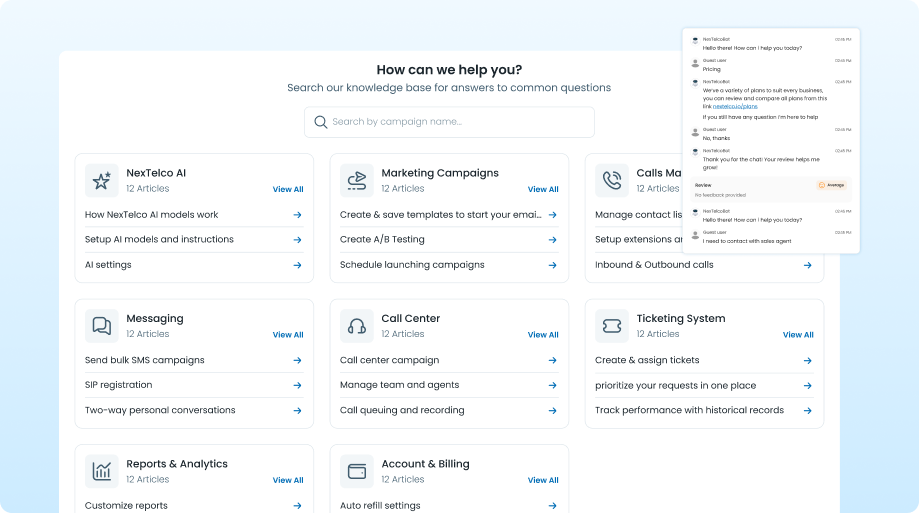Click the Call Center headset icon
Image resolution: width=919 pixels, height=513 pixels.
pyautogui.click(x=357, y=326)
